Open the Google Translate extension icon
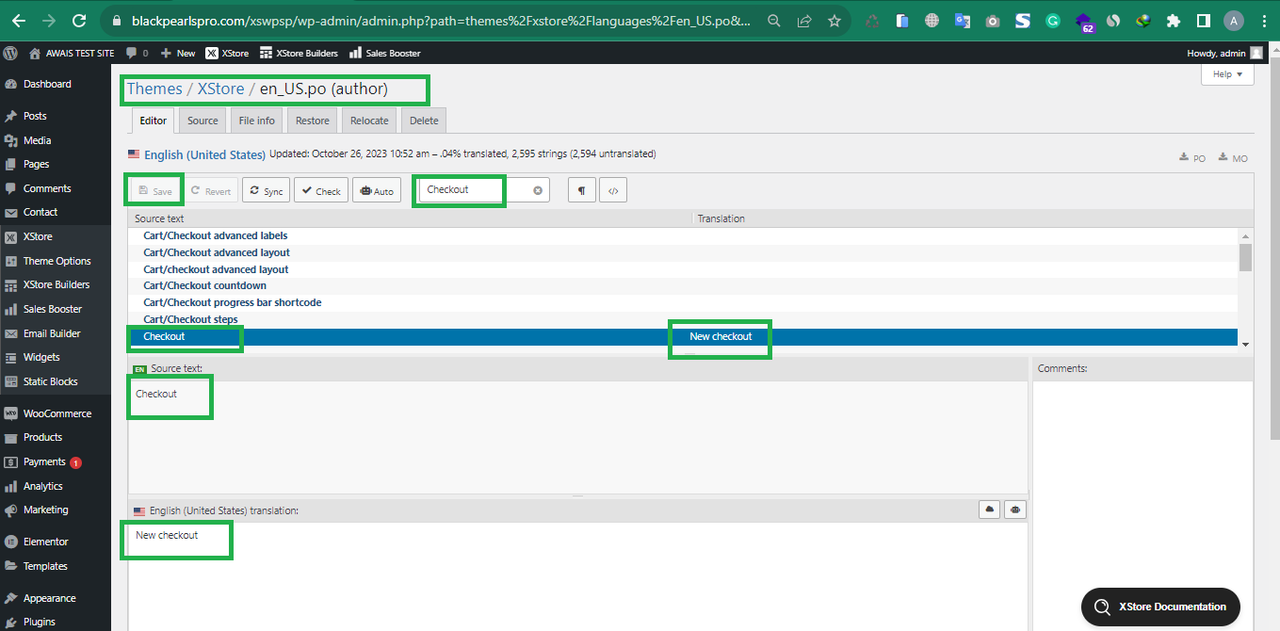Image resolution: width=1280 pixels, height=631 pixels. pyautogui.click(x=962, y=20)
